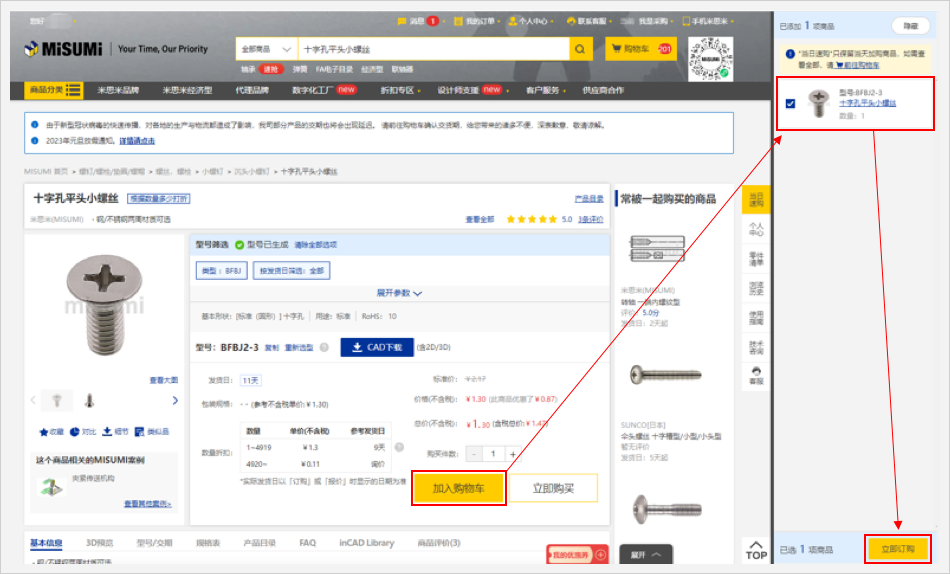Click the 立即购买 button

553,488
